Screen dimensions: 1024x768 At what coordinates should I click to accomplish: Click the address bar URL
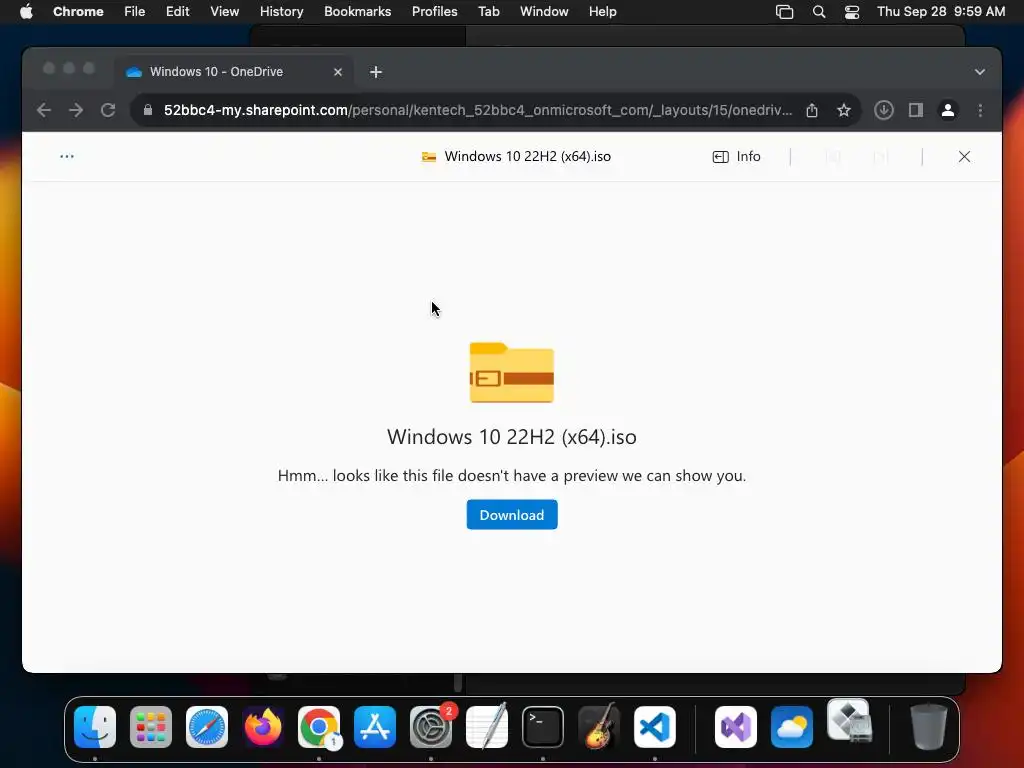click(478, 110)
